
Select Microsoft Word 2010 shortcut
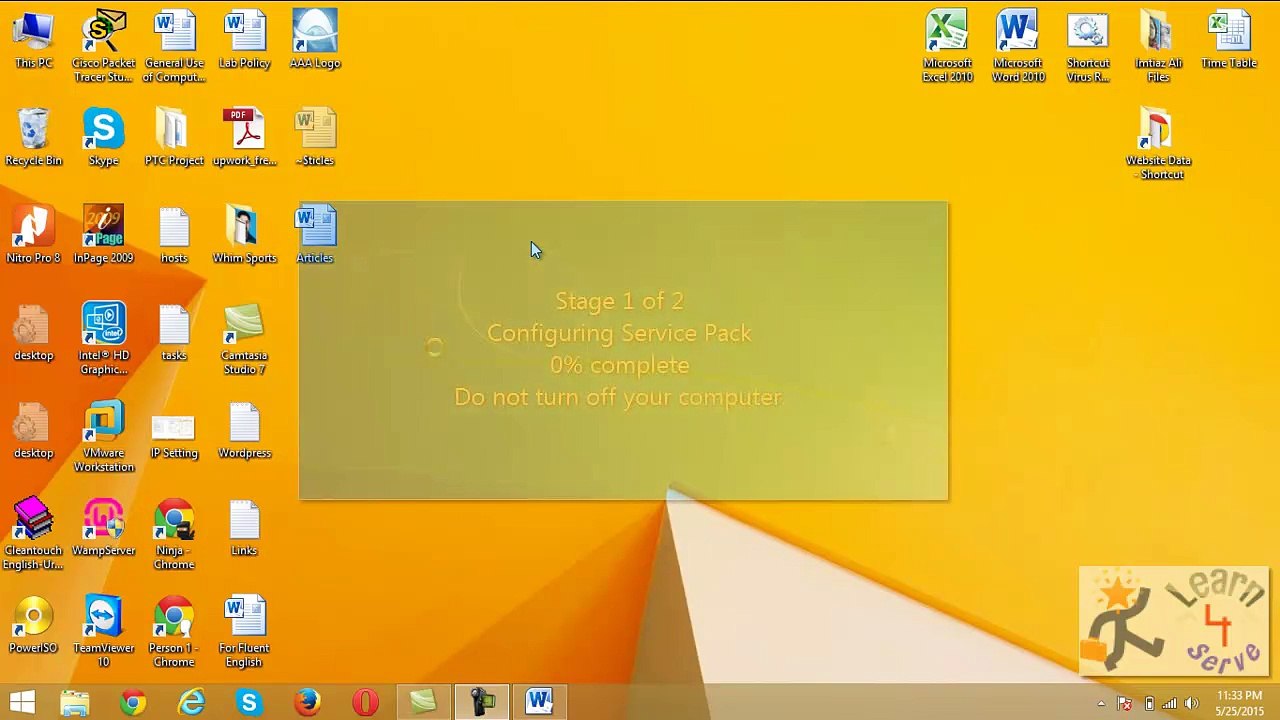(x=1018, y=47)
